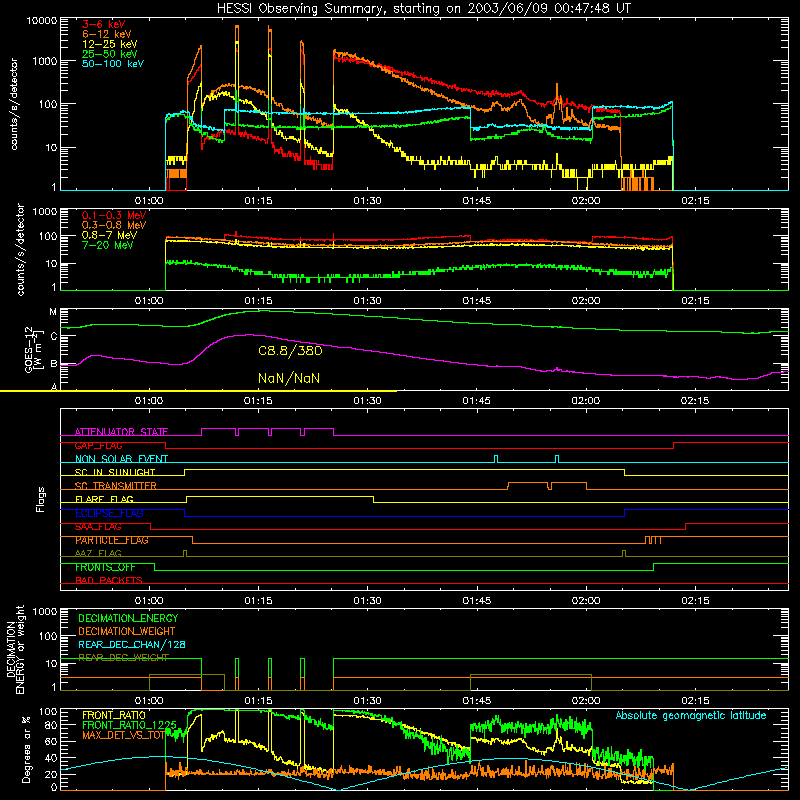Click the 10000 tick label on top panel

42,21
